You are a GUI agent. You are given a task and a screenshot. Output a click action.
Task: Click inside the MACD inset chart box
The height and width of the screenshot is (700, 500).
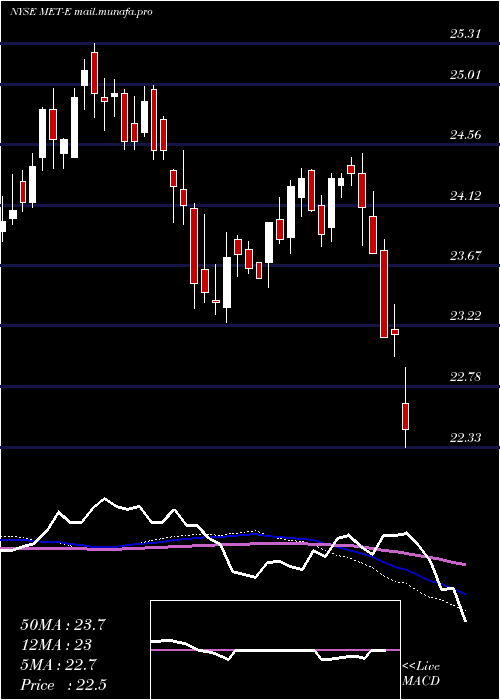tap(275, 650)
